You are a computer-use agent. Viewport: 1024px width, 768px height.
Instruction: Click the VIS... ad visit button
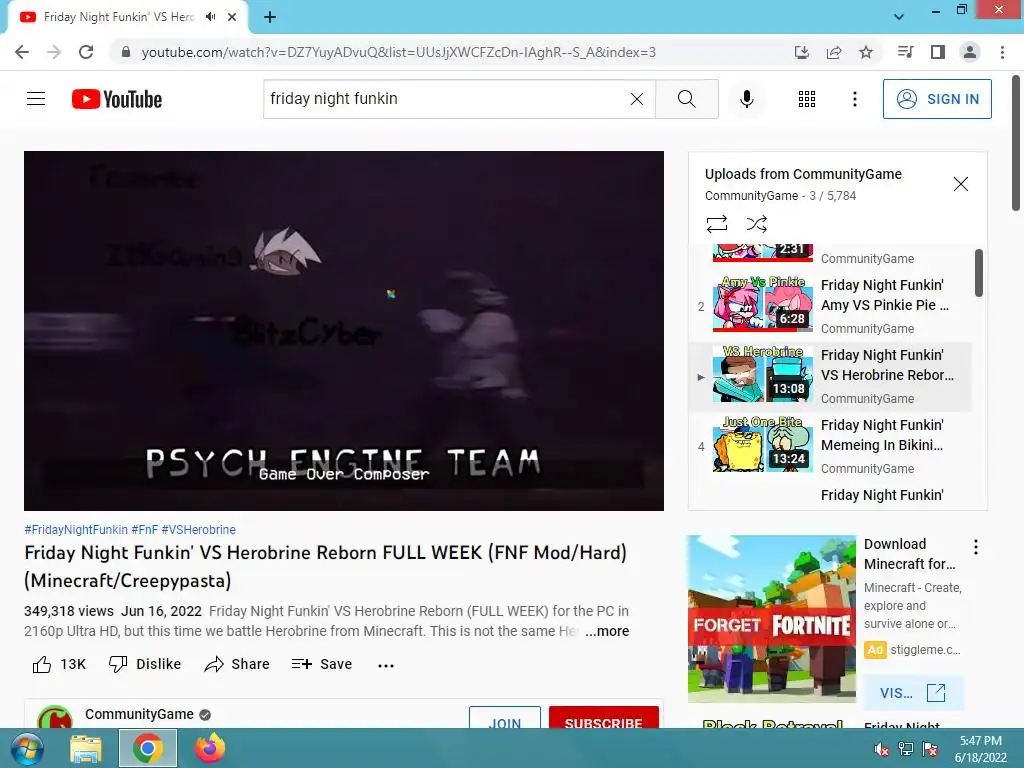(x=913, y=693)
